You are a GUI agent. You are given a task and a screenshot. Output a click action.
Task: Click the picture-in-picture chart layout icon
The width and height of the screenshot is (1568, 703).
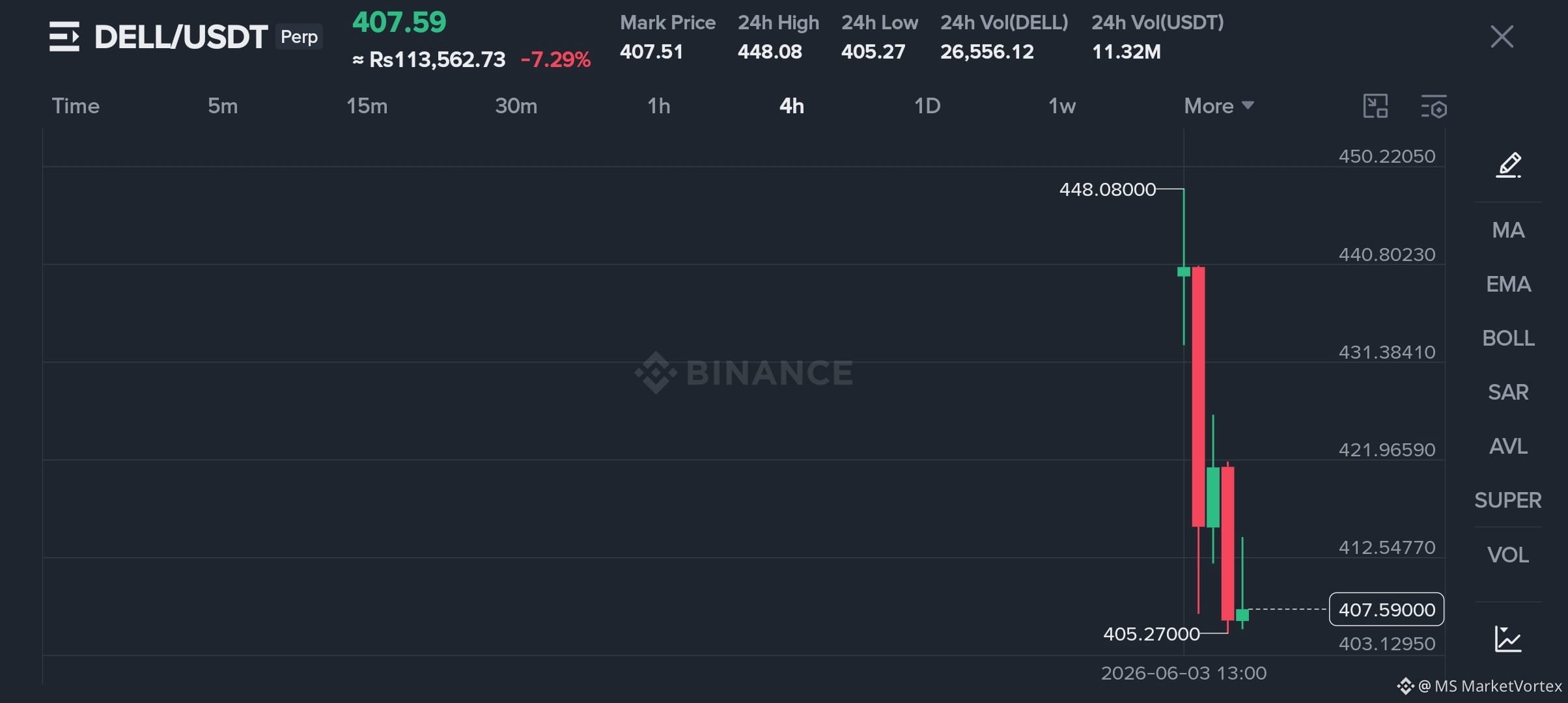pyautogui.click(x=1375, y=106)
